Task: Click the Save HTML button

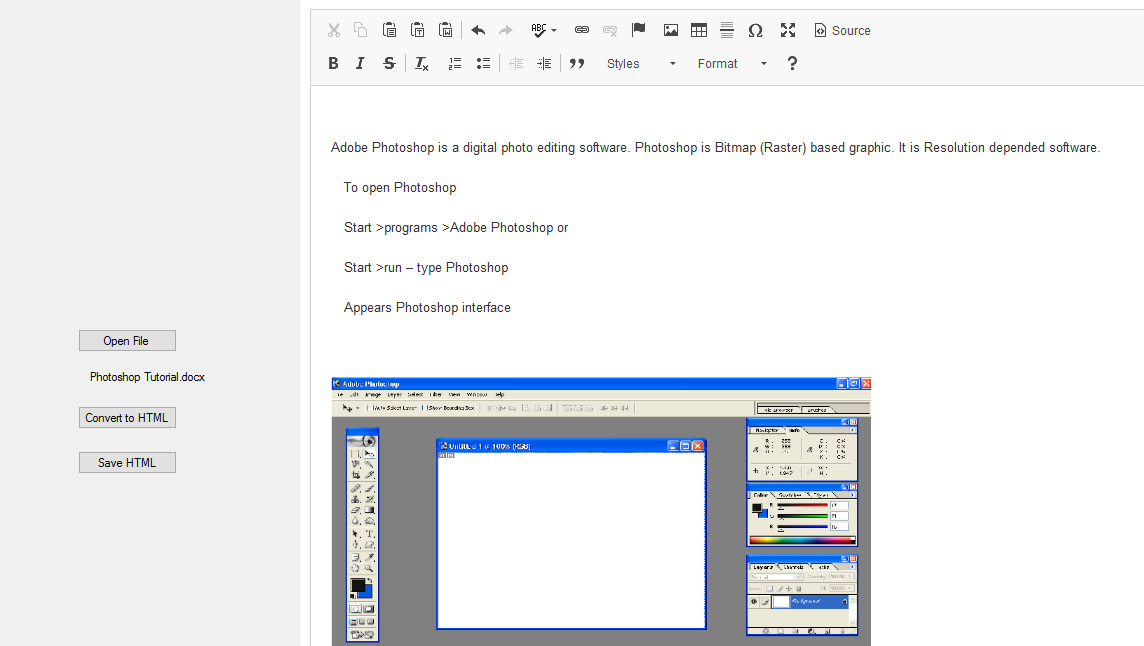Action: 127,463
